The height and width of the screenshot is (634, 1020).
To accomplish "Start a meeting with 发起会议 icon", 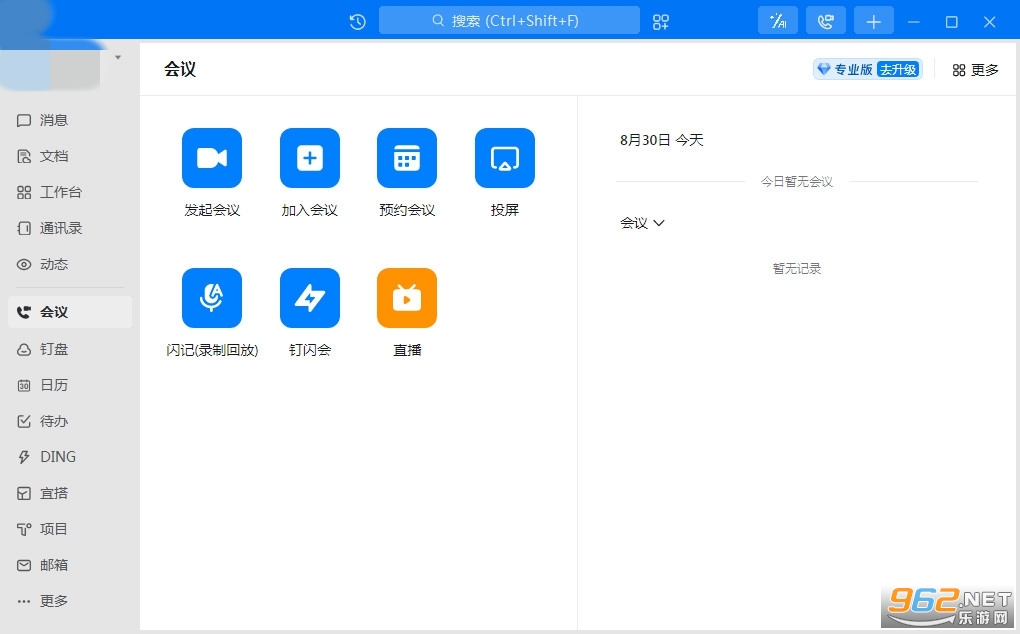I will 211,158.
